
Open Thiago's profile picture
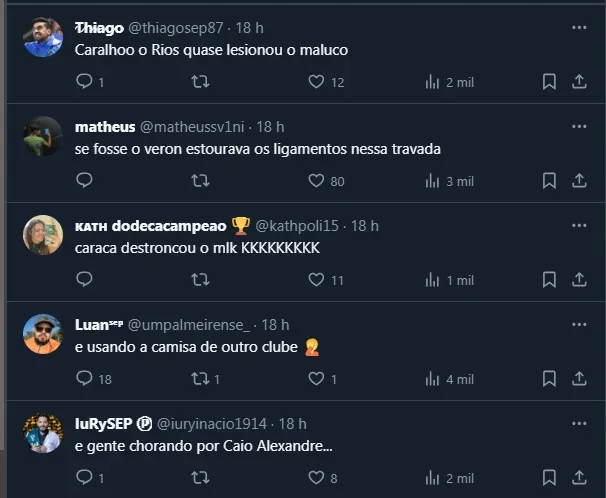coord(43,37)
